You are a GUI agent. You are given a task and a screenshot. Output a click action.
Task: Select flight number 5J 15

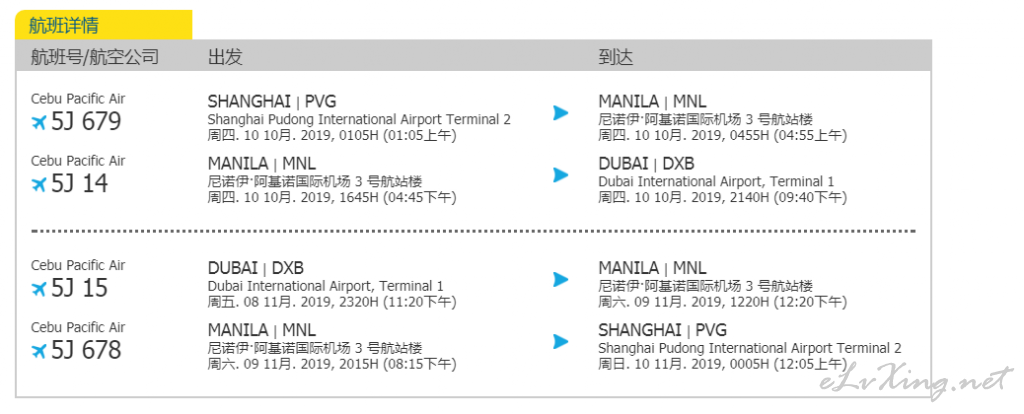point(79,288)
